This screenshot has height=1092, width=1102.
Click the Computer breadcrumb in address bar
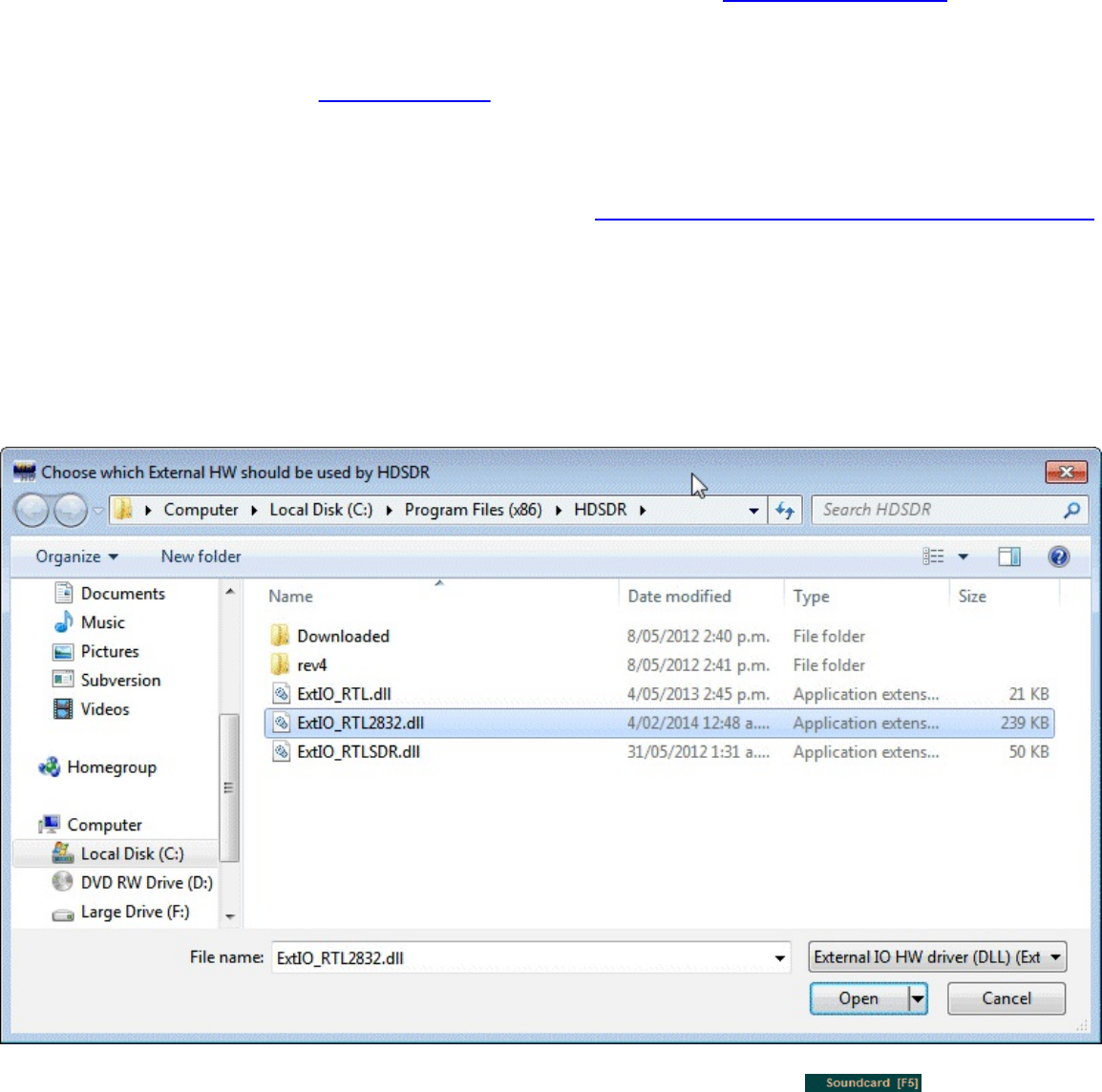201,510
